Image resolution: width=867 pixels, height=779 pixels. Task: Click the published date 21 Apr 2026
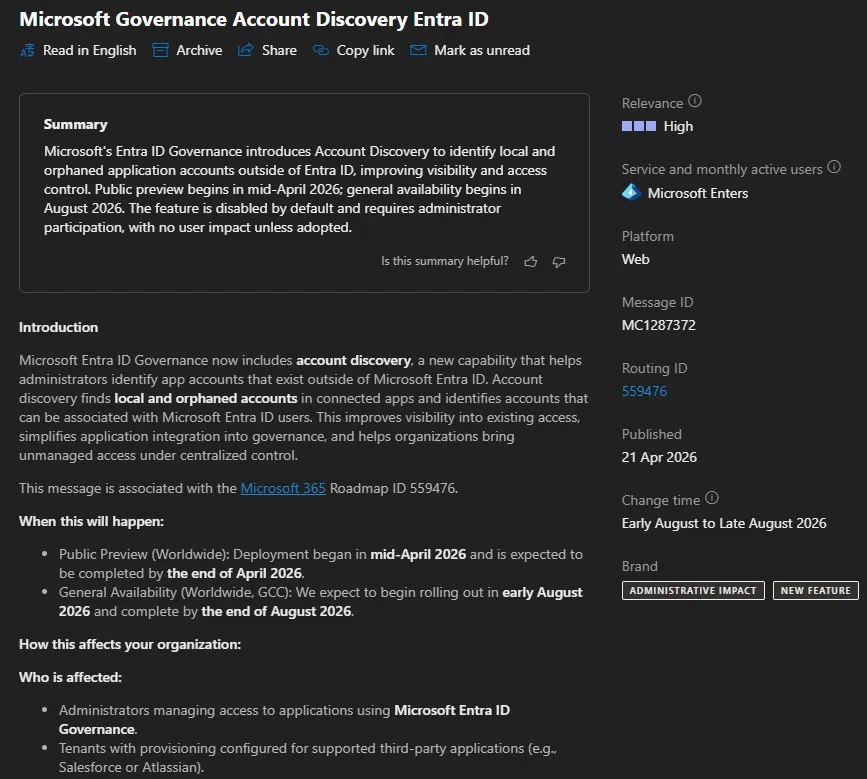(659, 457)
